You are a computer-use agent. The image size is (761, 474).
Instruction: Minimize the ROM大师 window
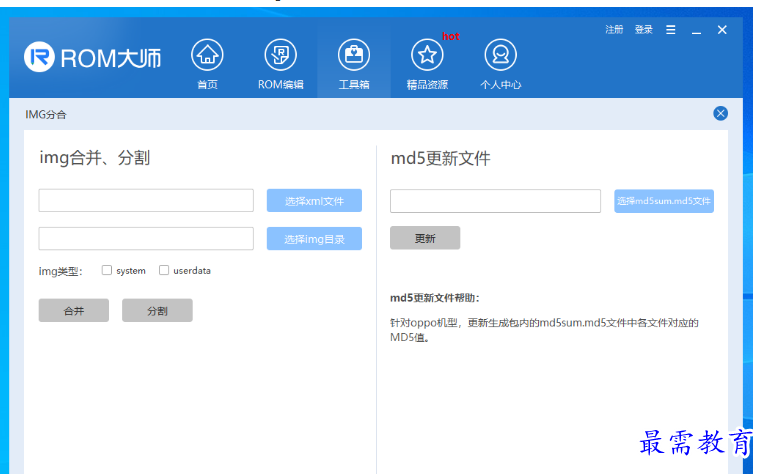(x=696, y=31)
